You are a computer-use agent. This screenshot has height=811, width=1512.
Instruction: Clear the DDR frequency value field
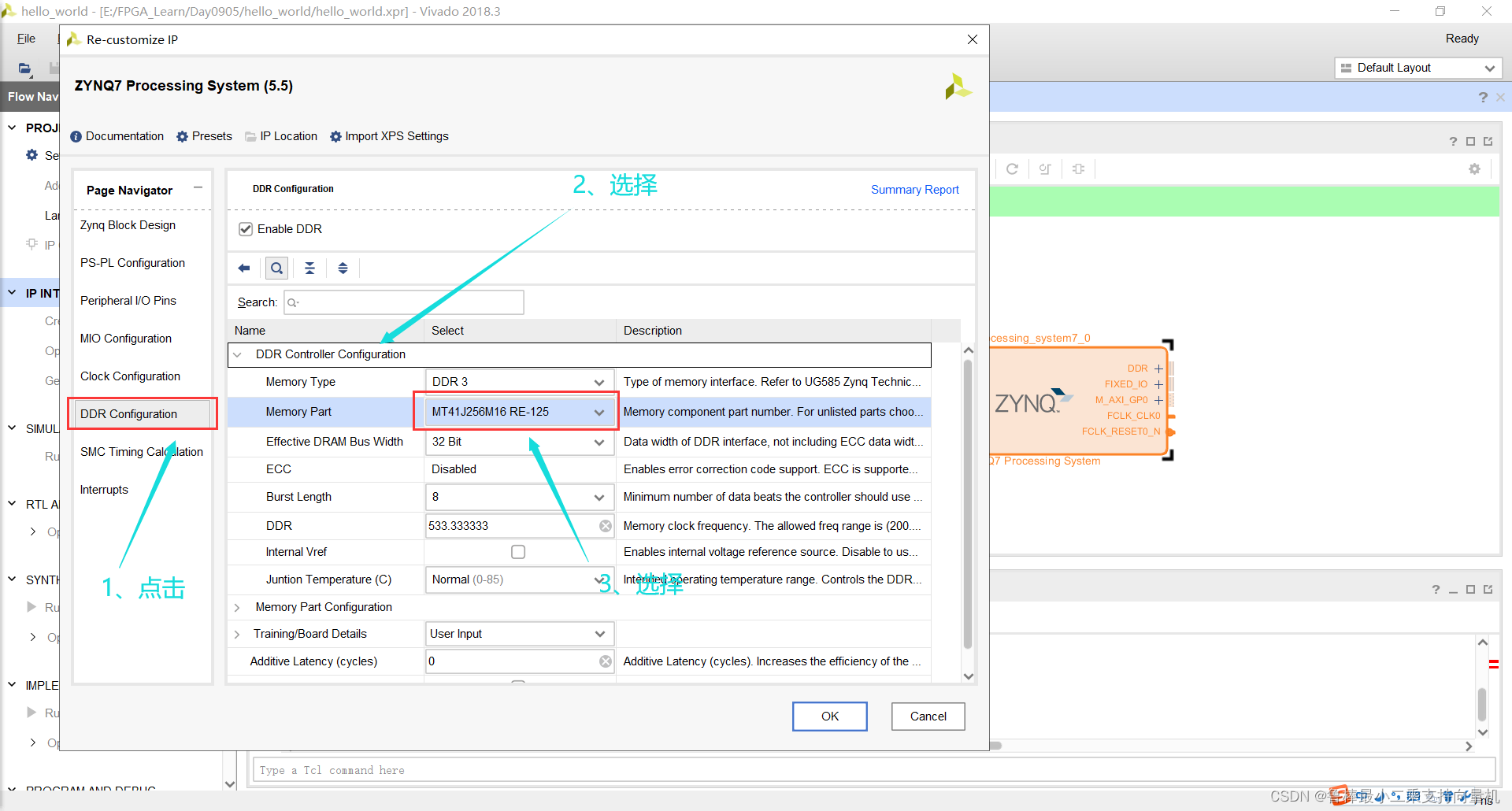pos(605,526)
